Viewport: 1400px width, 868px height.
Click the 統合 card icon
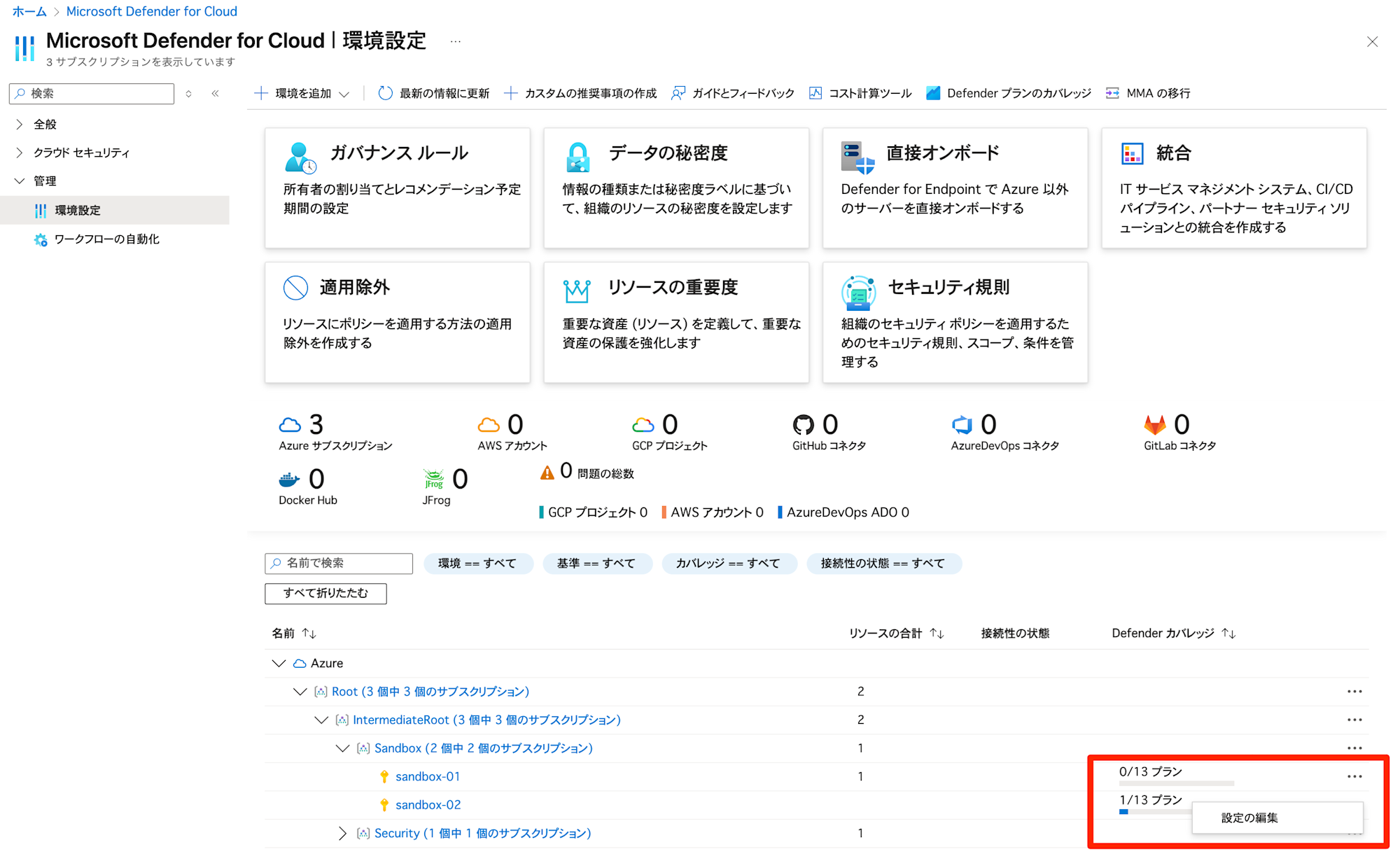coord(1132,153)
